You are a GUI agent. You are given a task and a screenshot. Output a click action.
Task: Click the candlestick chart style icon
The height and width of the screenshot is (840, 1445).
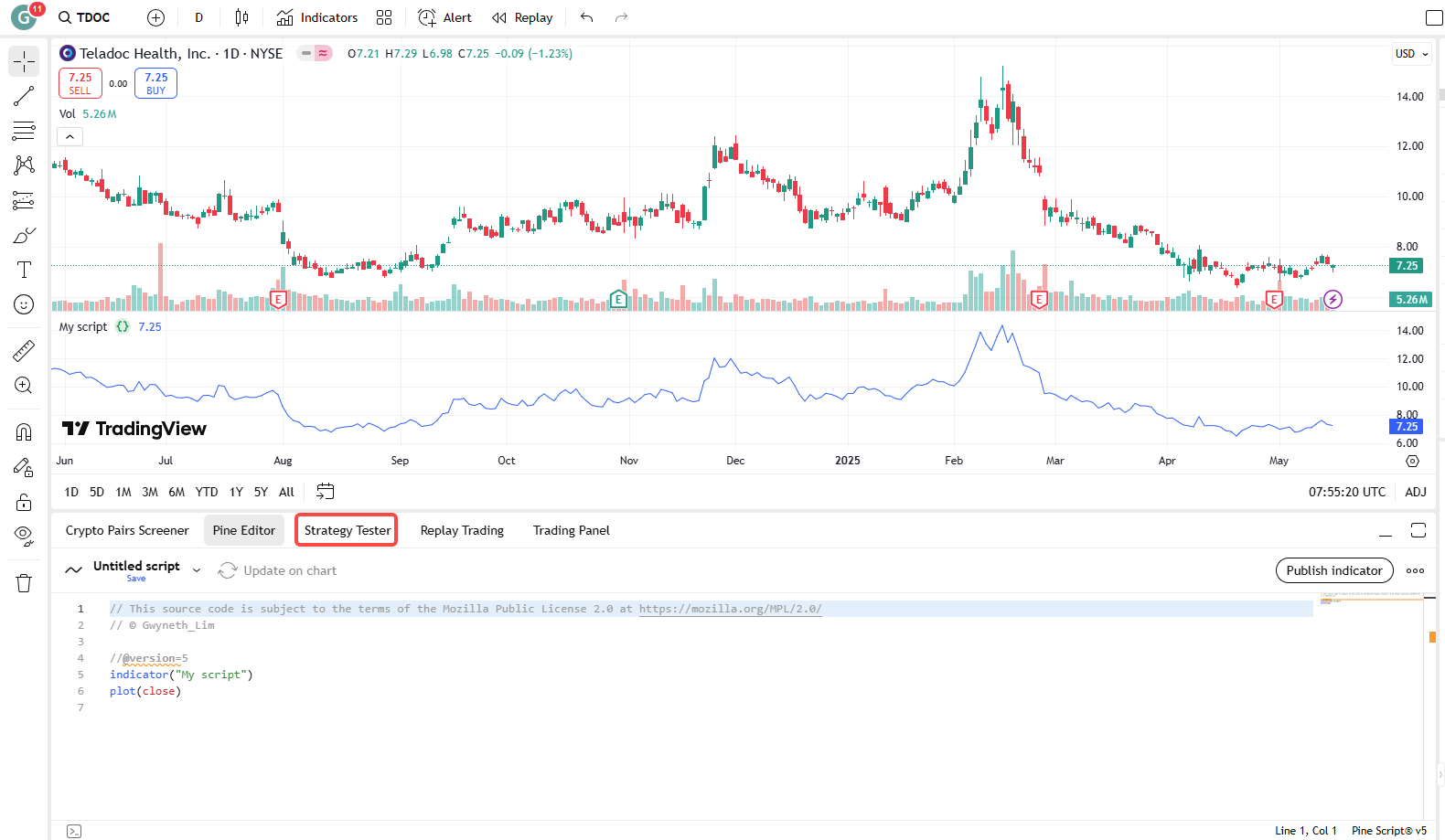[x=241, y=17]
